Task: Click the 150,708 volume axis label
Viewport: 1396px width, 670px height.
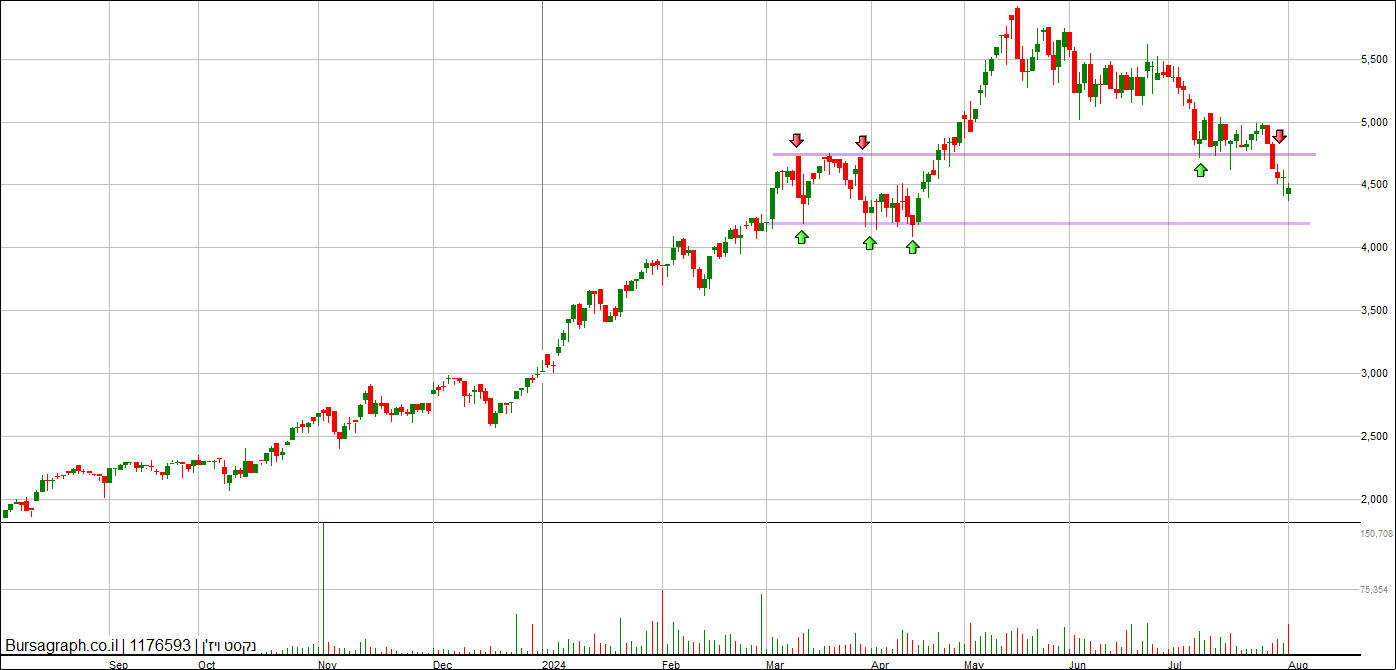Action: click(x=1377, y=534)
